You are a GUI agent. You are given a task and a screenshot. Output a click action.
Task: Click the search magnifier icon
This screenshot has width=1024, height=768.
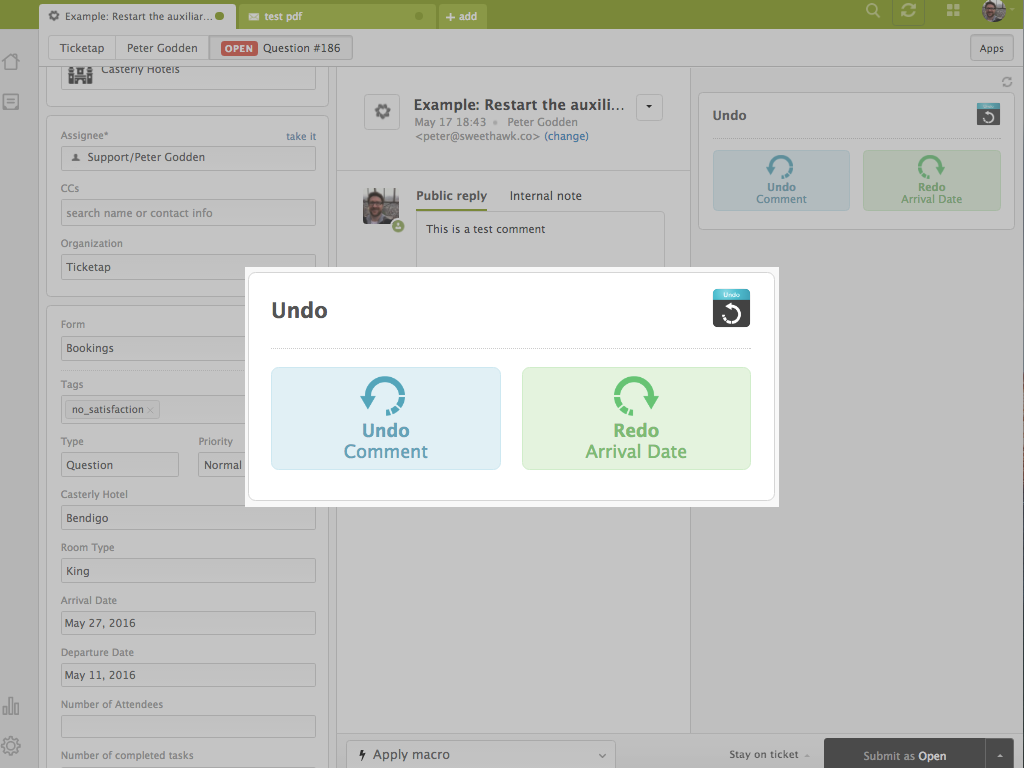[873, 11]
